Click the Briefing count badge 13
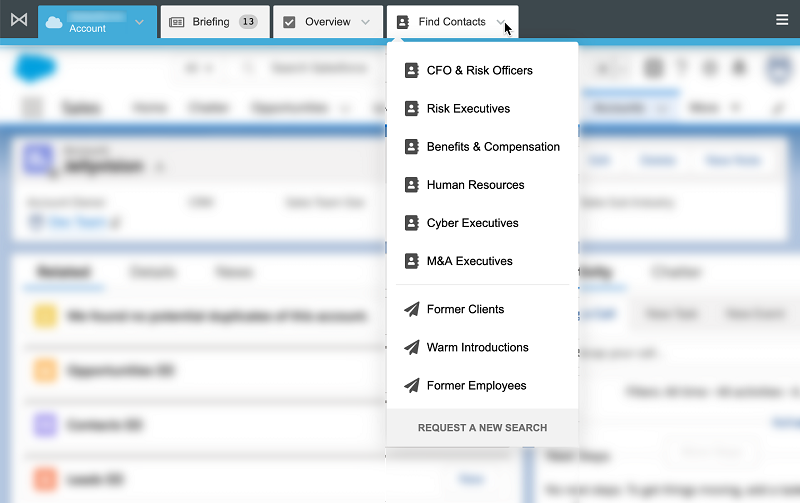The width and height of the screenshot is (800, 503). pos(248,22)
